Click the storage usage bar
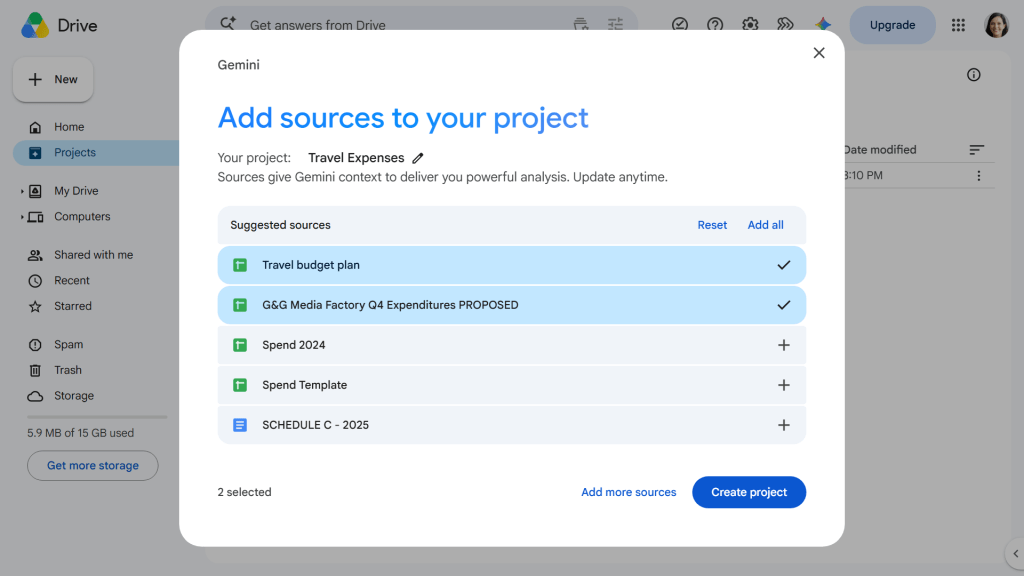Image resolution: width=1024 pixels, height=576 pixels. [x=97, y=417]
